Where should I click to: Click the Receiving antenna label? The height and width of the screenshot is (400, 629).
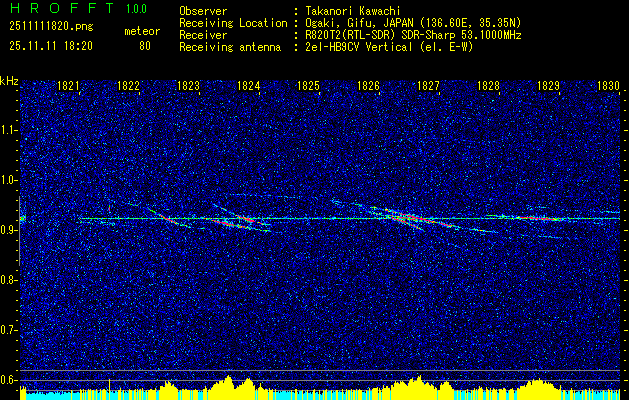pos(230,47)
